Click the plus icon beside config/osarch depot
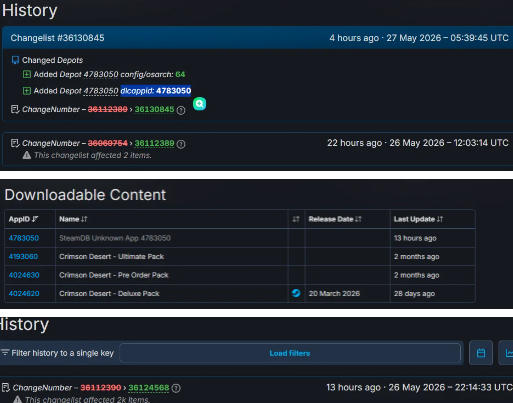Screen dimensions: 513x403 tap(27, 74)
